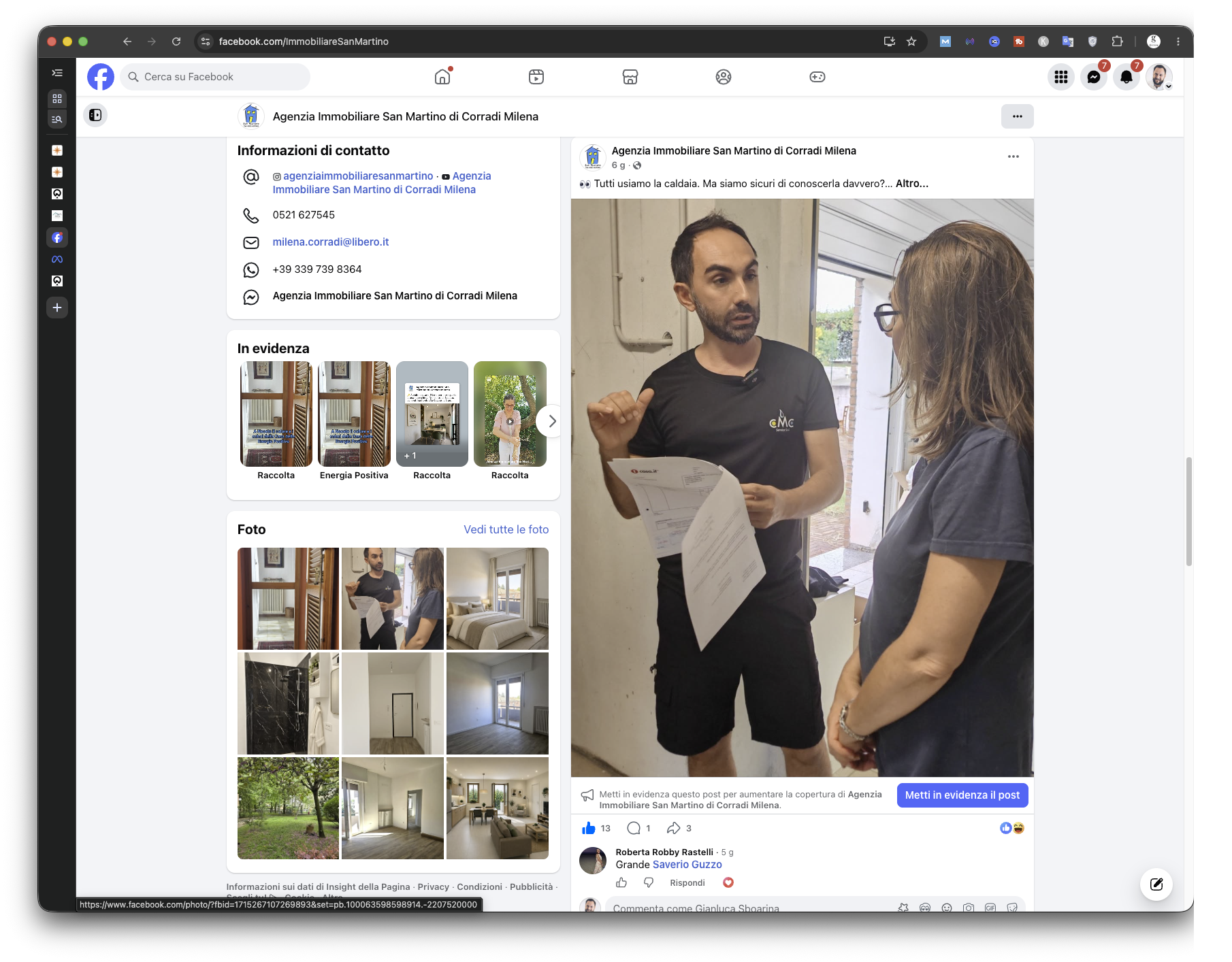
Task: Click Rispondi on Roberta's comment
Action: coord(687,883)
